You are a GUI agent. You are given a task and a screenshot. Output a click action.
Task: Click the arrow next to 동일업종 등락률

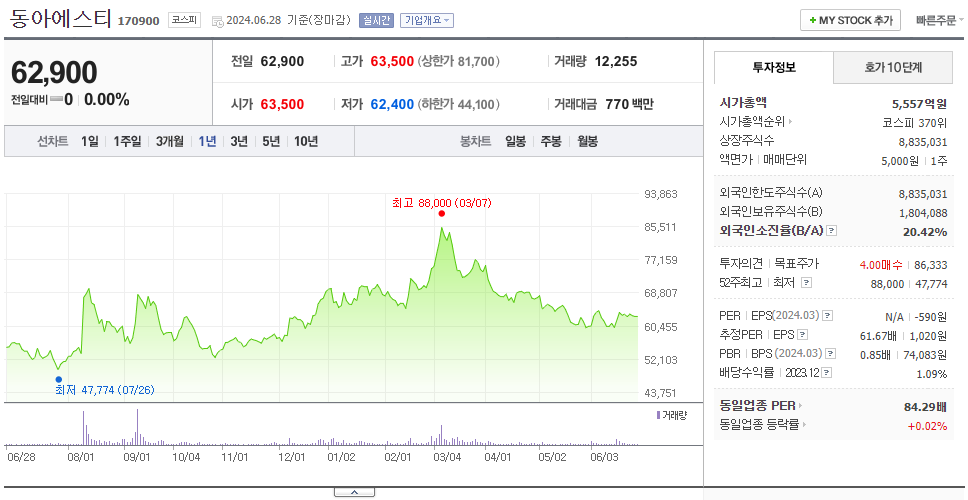(806, 425)
